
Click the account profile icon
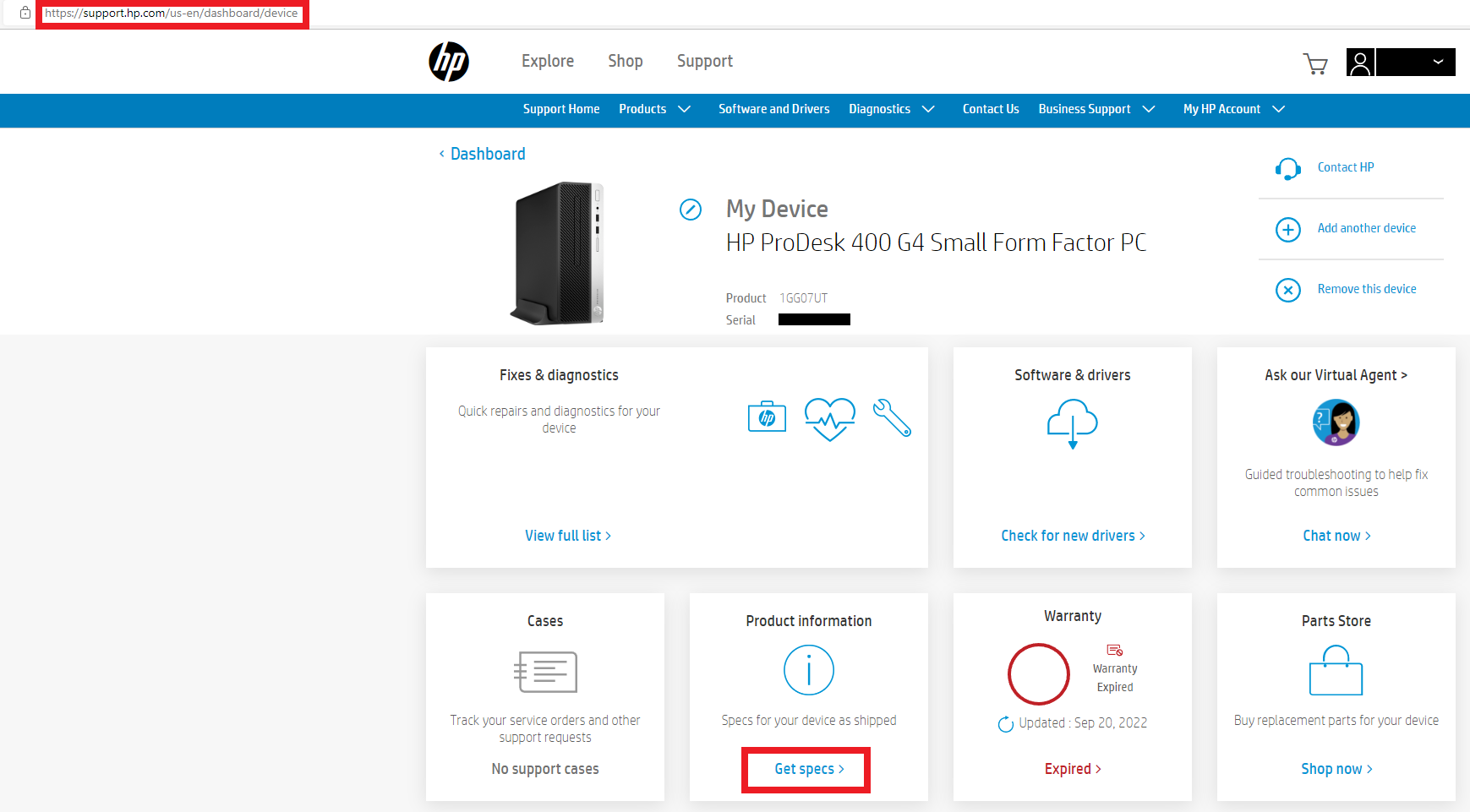pos(1360,63)
